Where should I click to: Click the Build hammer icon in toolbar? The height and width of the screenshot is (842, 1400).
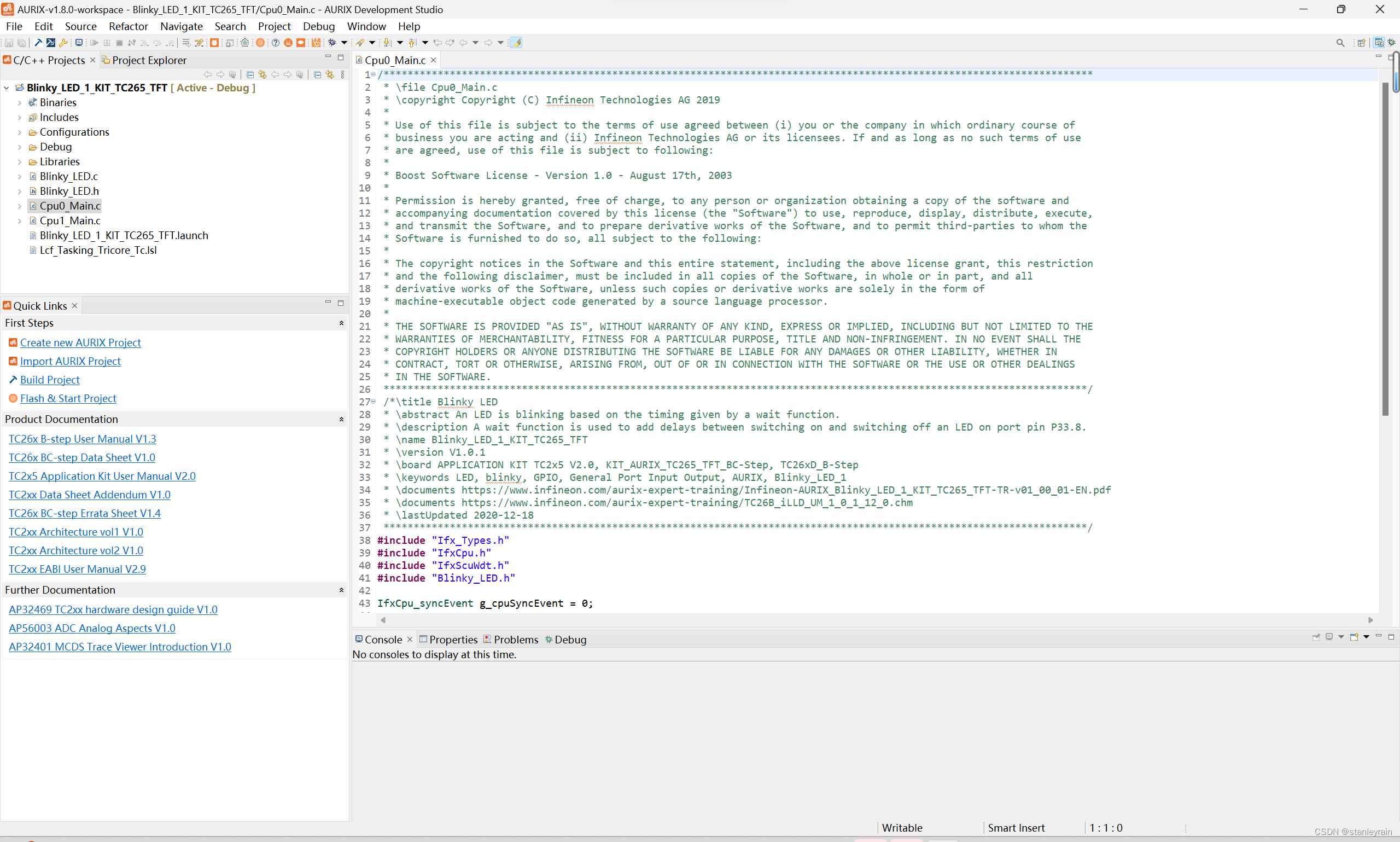[38, 43]
